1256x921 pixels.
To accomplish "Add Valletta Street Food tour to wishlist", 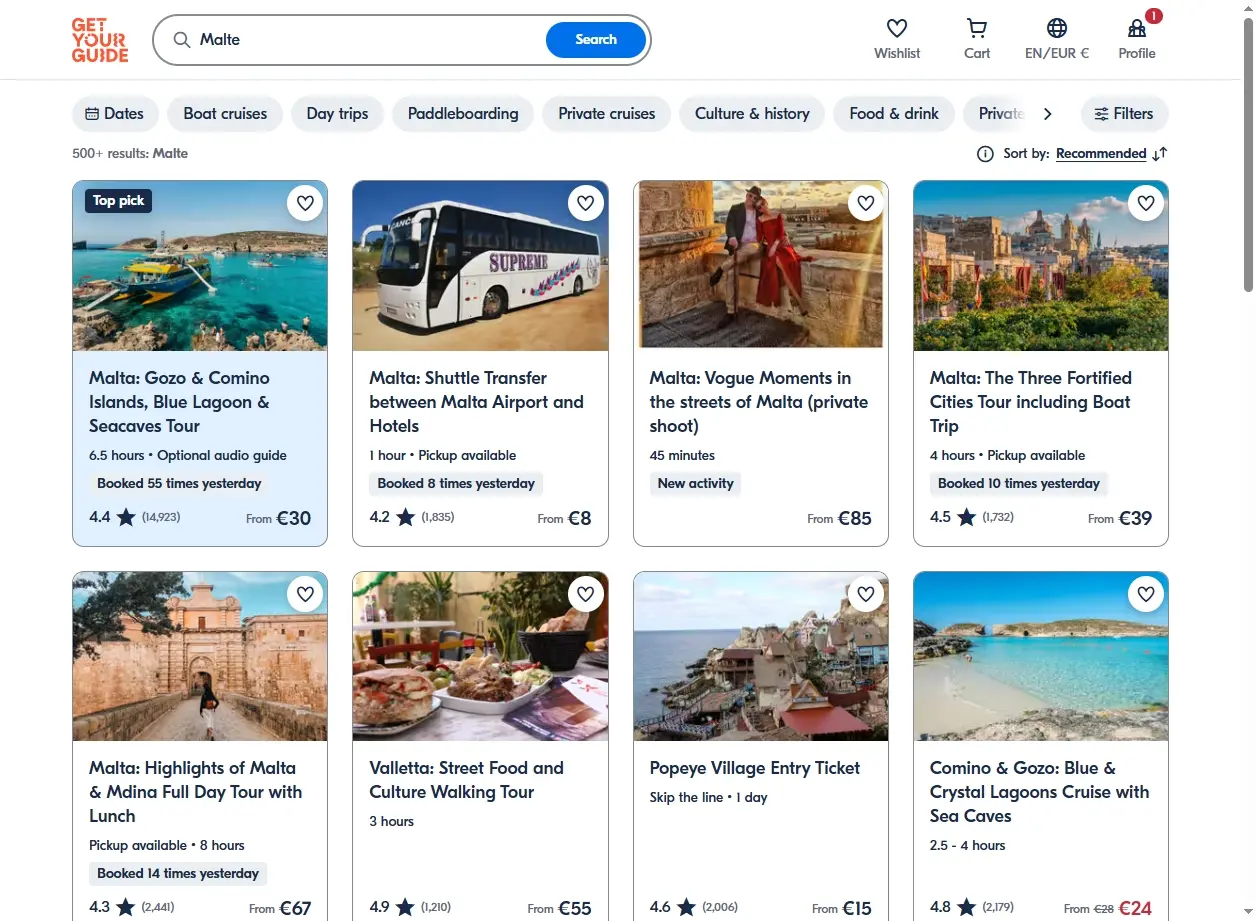I will 586,594.
